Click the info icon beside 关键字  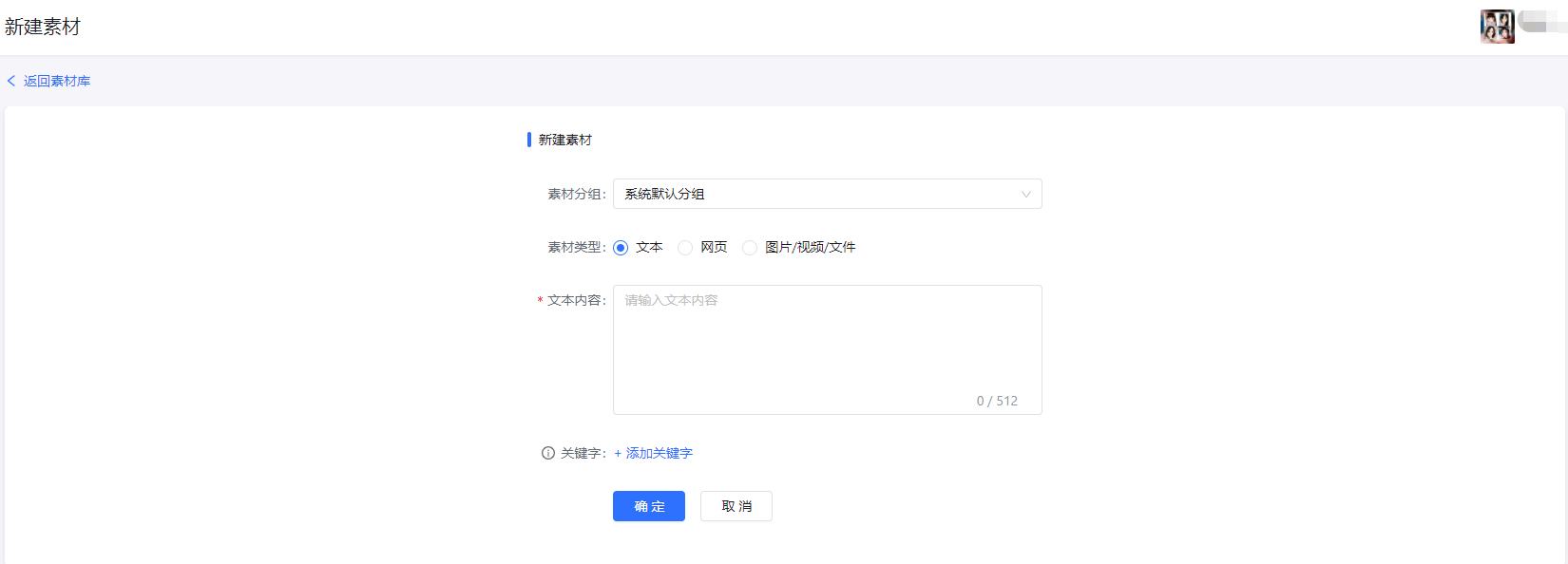point(548,453)
